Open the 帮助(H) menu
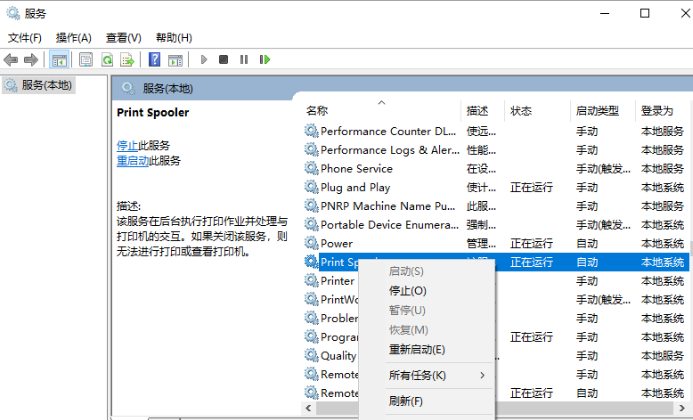 pyautogui.click(x=174, y=38)
